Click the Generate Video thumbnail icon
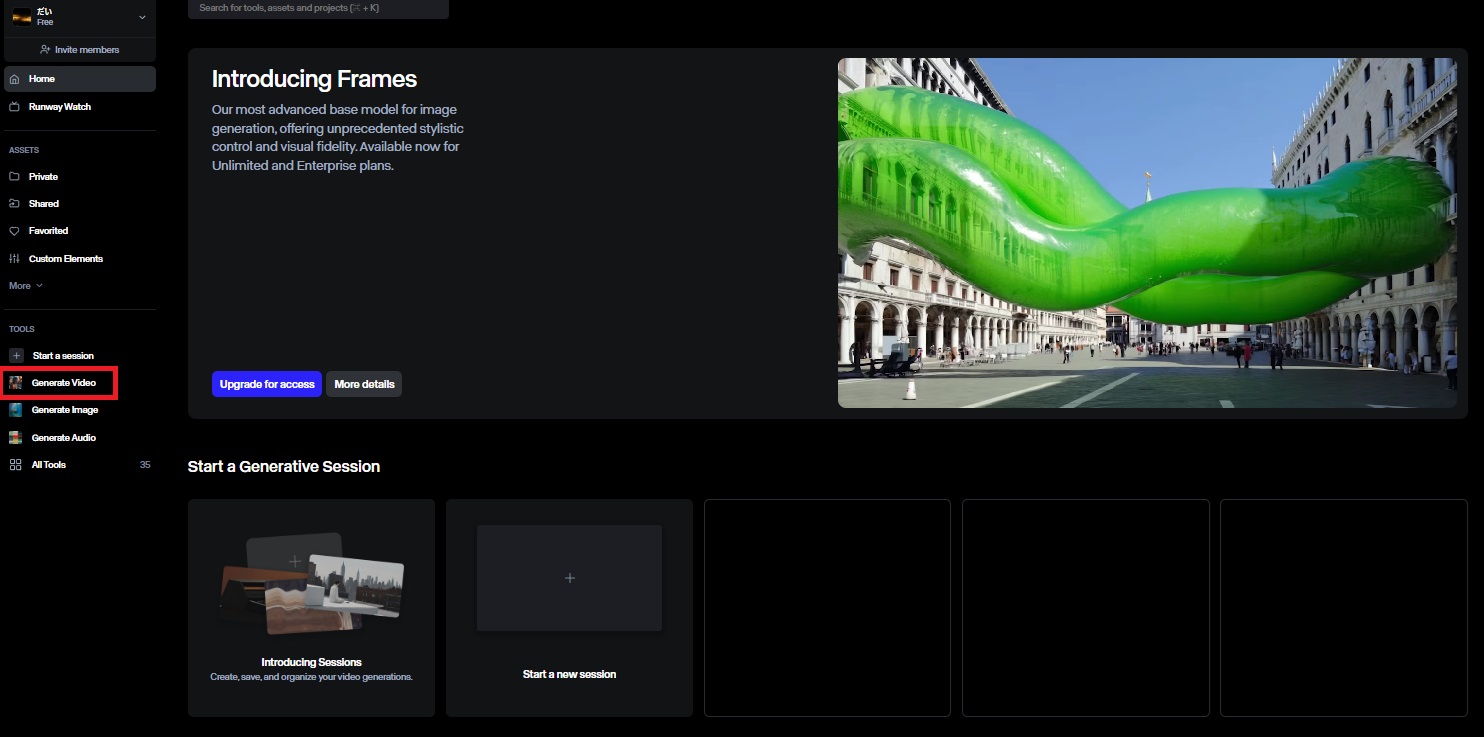The height and width of the screenshot is (737, 1484). point(16,383)
